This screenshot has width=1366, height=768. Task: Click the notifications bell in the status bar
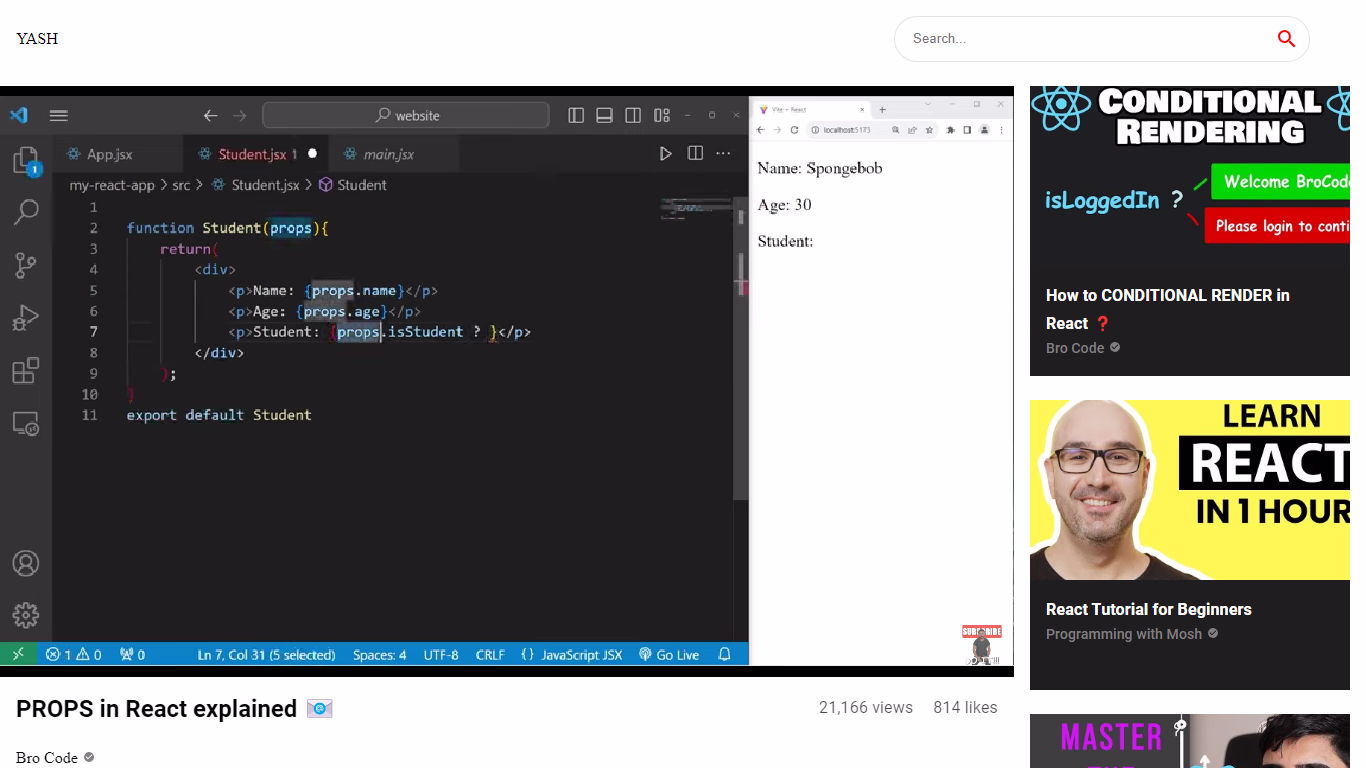coord(725,655)
